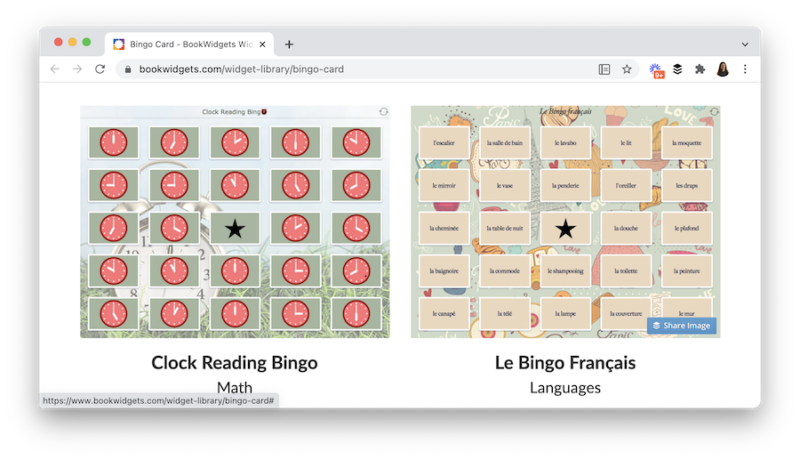Select the "l'oreiller" bingo square
The width and height of the screenshot is (800, 460).
click(626, 186)
